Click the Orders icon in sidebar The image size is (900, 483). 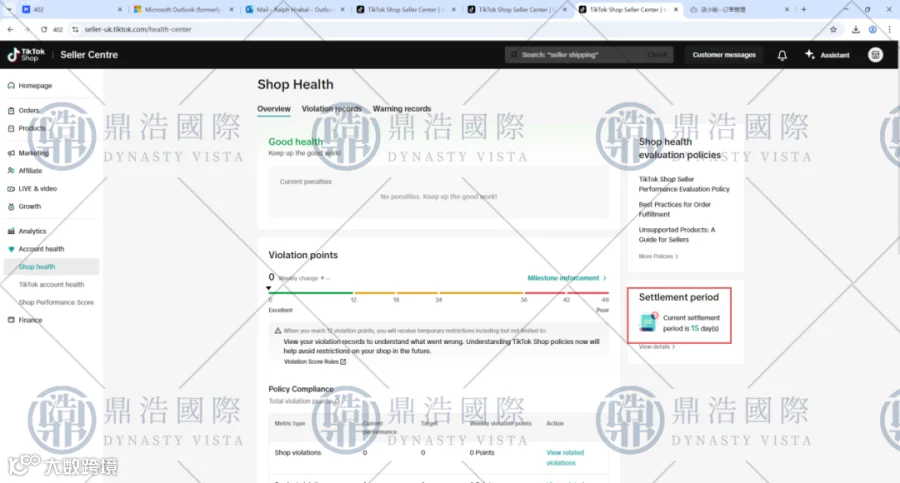11,110
